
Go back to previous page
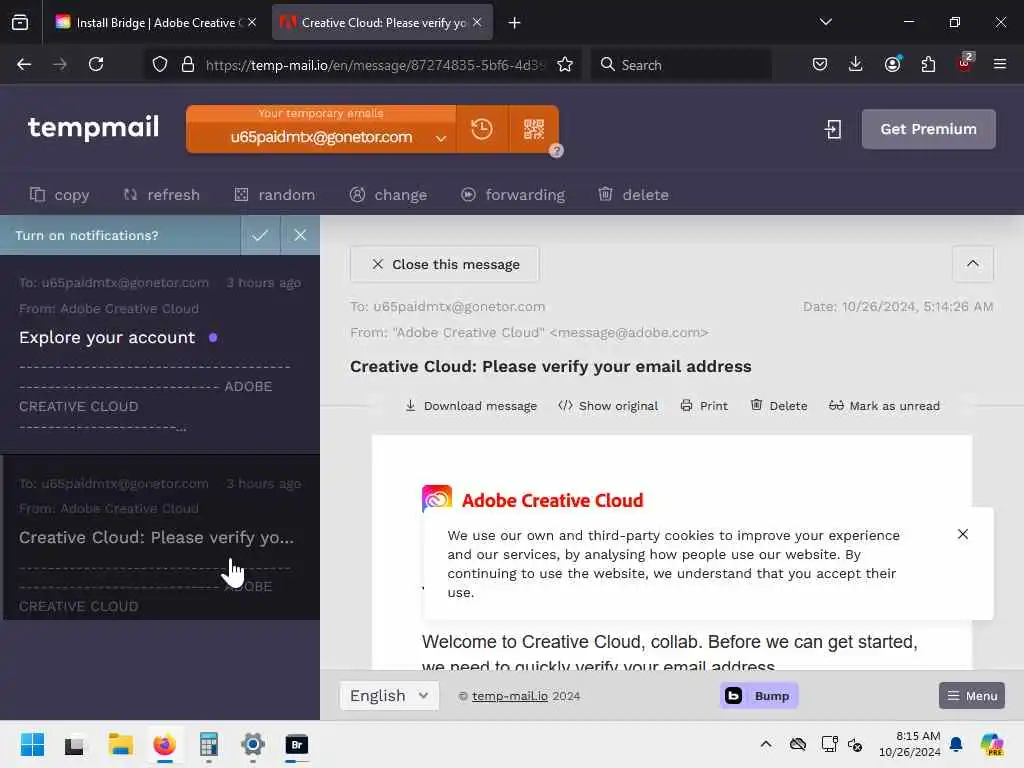[x=24, y=64]
